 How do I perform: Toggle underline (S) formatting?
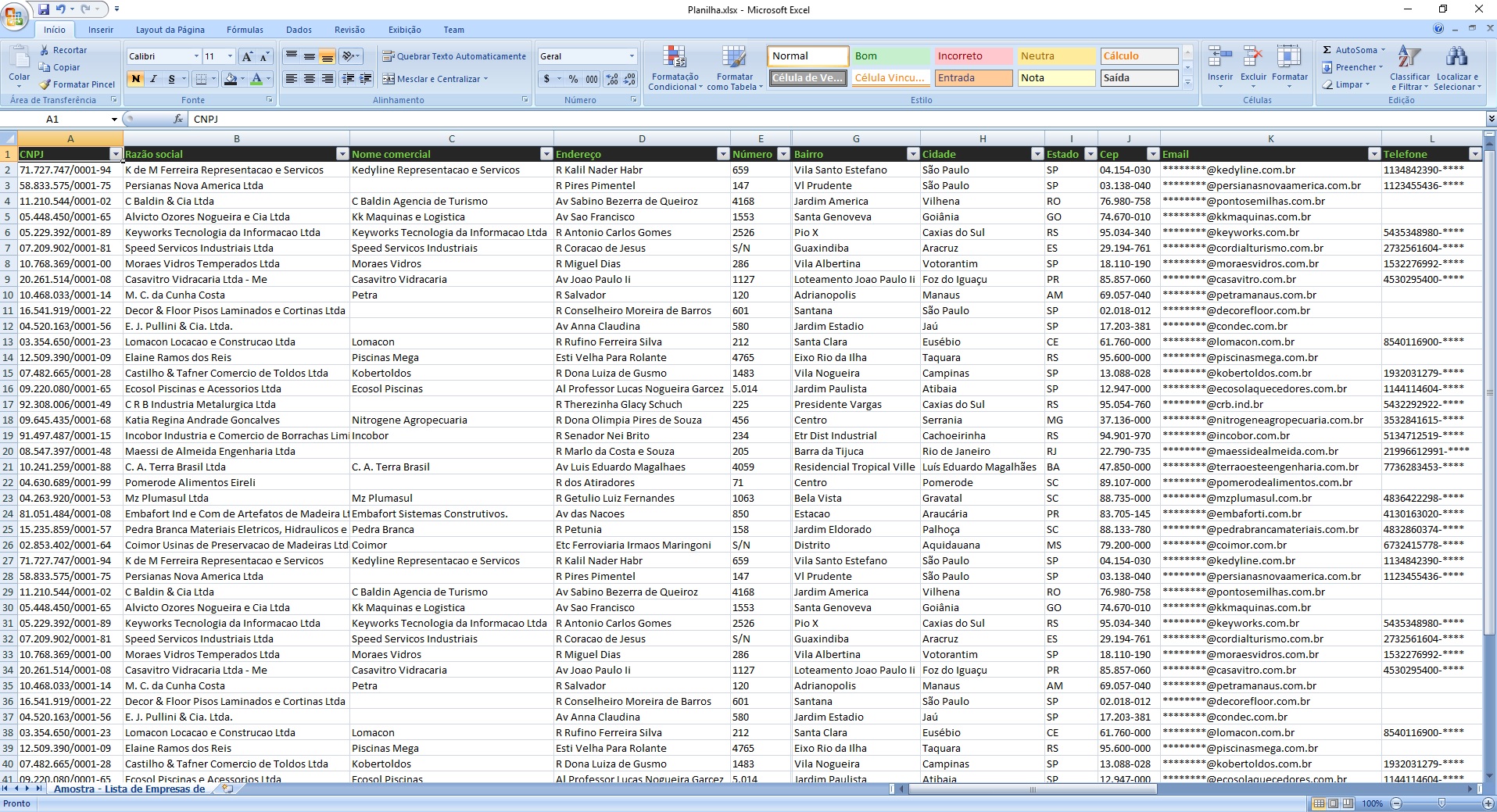point(171,79)
